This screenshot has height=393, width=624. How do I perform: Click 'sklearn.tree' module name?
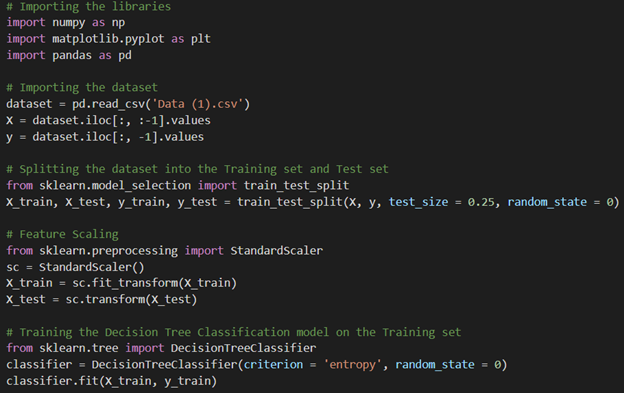78,348
